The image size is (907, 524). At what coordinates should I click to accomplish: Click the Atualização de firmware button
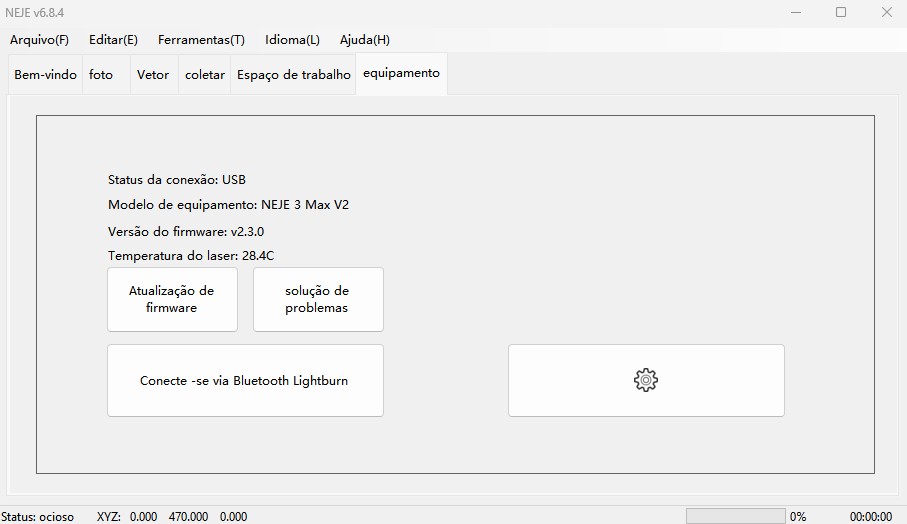(172, 299)
